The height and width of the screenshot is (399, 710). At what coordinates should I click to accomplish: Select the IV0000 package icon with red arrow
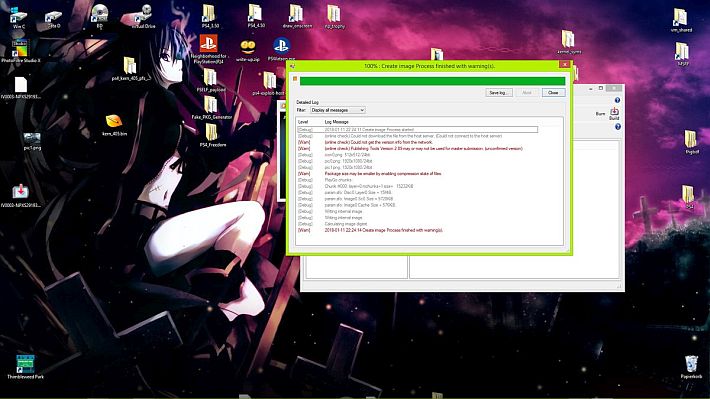[x=20, y=196]
